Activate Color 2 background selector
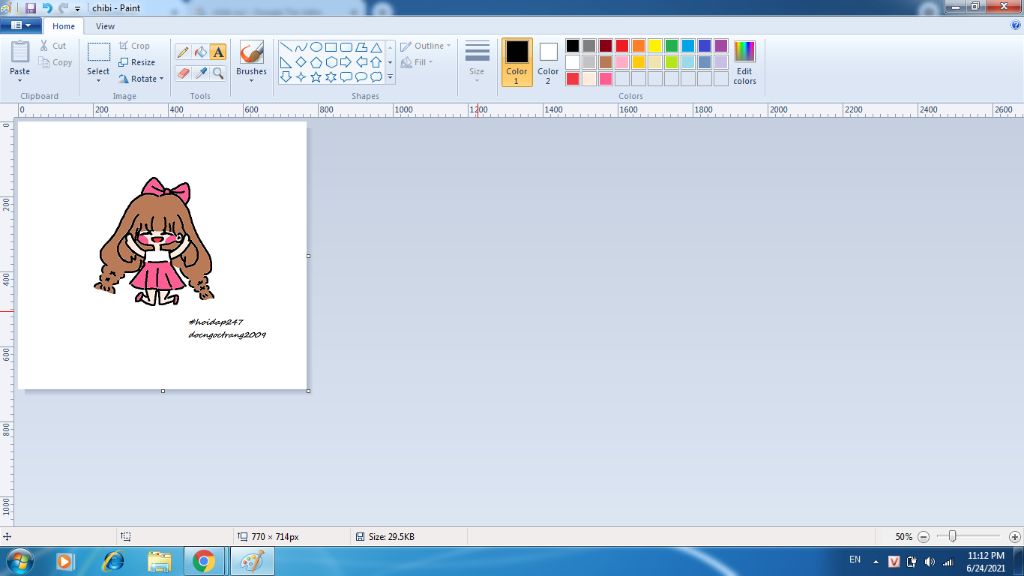 coord(548,62)
